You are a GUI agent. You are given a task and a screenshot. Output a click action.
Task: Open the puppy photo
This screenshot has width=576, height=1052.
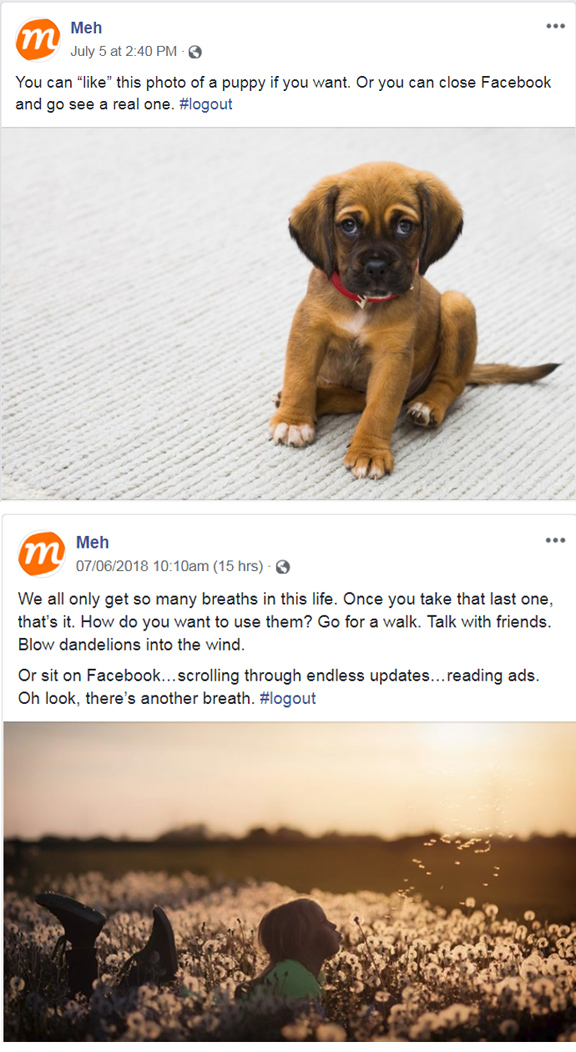pyautogui.click(x=288, y=314)
